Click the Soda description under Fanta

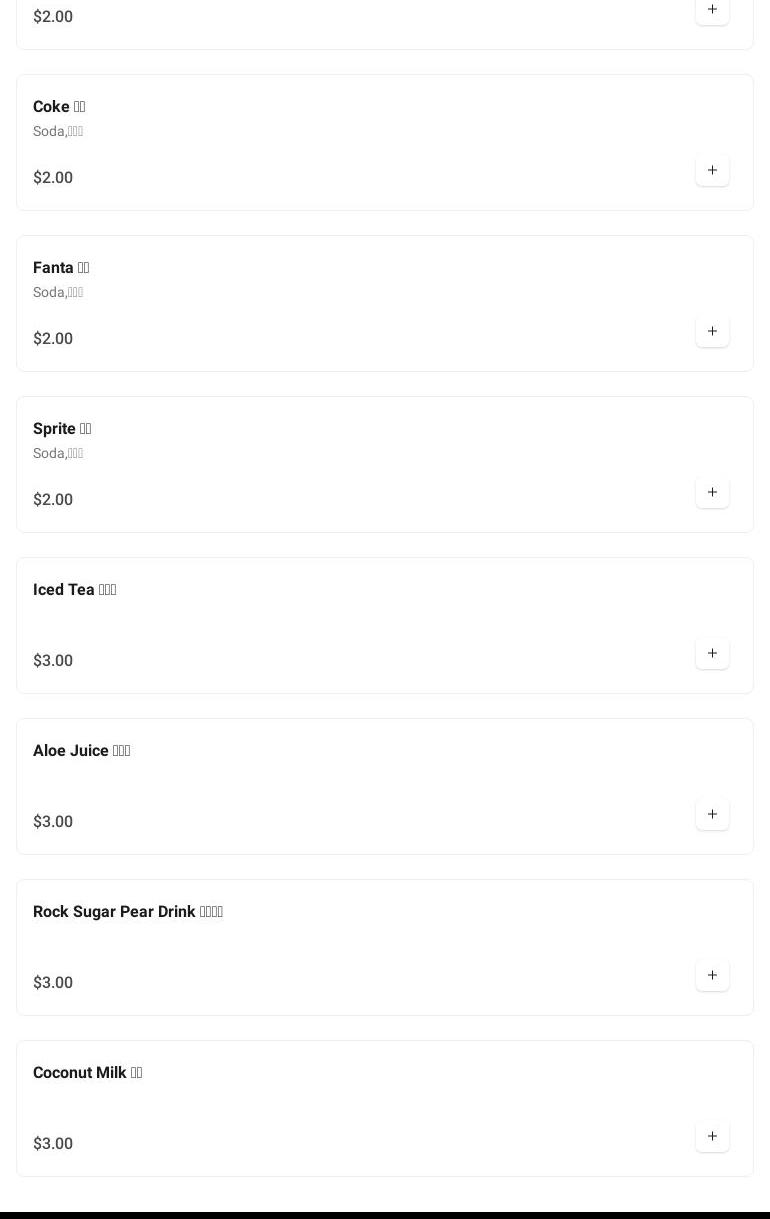58,292
